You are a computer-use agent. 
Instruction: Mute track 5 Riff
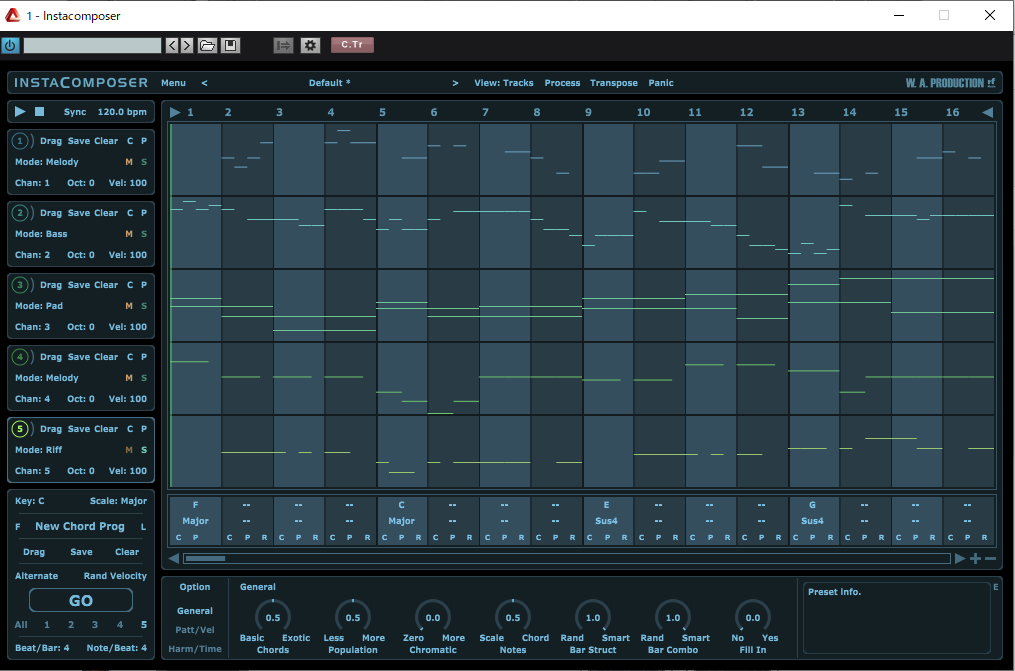[129, 450]
